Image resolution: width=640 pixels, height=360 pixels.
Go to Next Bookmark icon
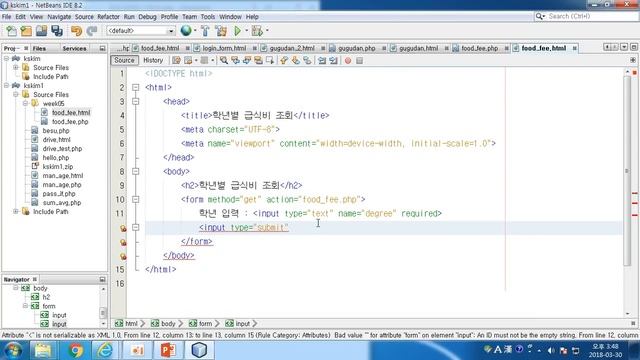coord(296,60)
